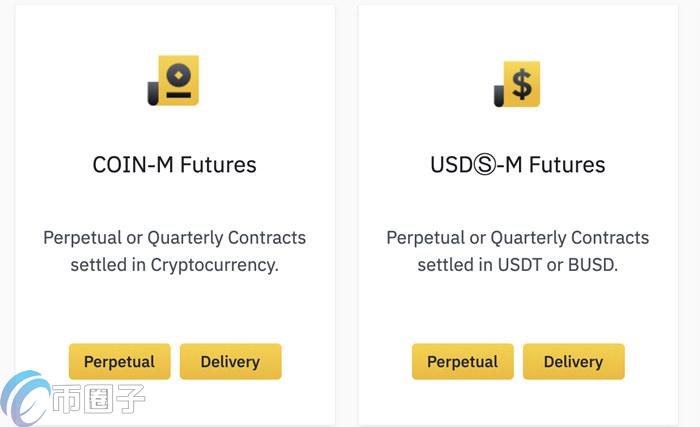The image size is (700, 427).
Task: Click the black scroll part of COIN-M icon
Action: (x=153, y=94)
